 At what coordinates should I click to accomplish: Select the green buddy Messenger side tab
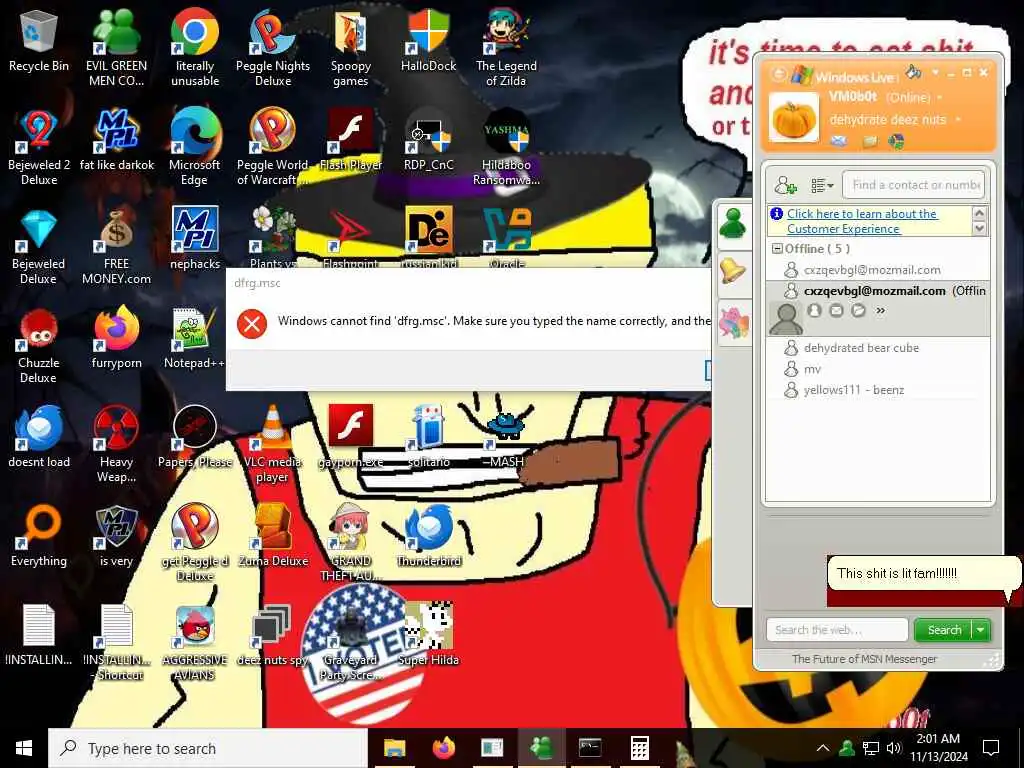734,225
